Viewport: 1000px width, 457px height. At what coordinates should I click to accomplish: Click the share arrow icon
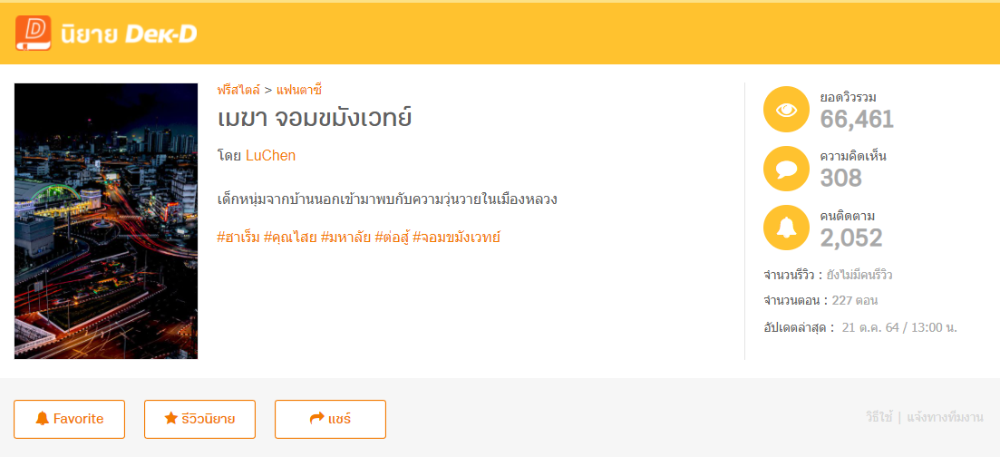point(317,419)
